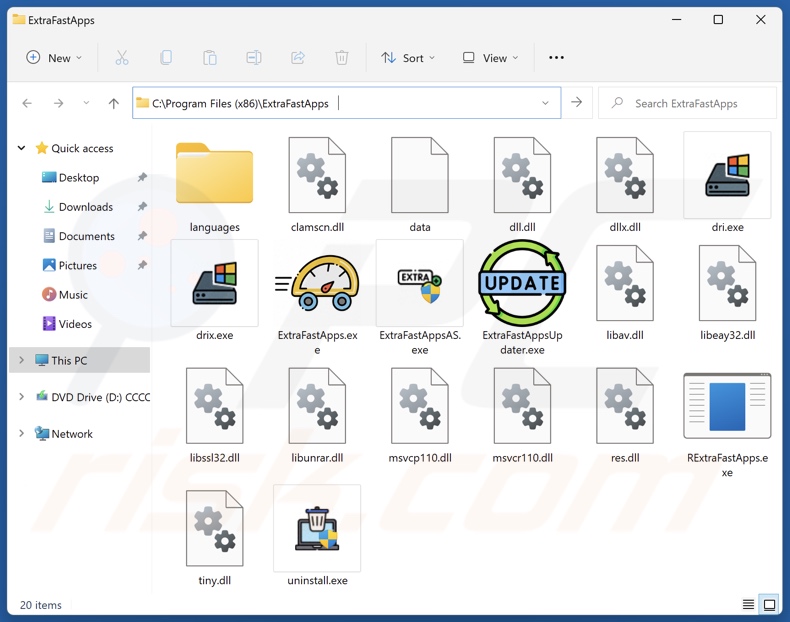
Task: Go up one folder level
Action: (x=114, y=103)
